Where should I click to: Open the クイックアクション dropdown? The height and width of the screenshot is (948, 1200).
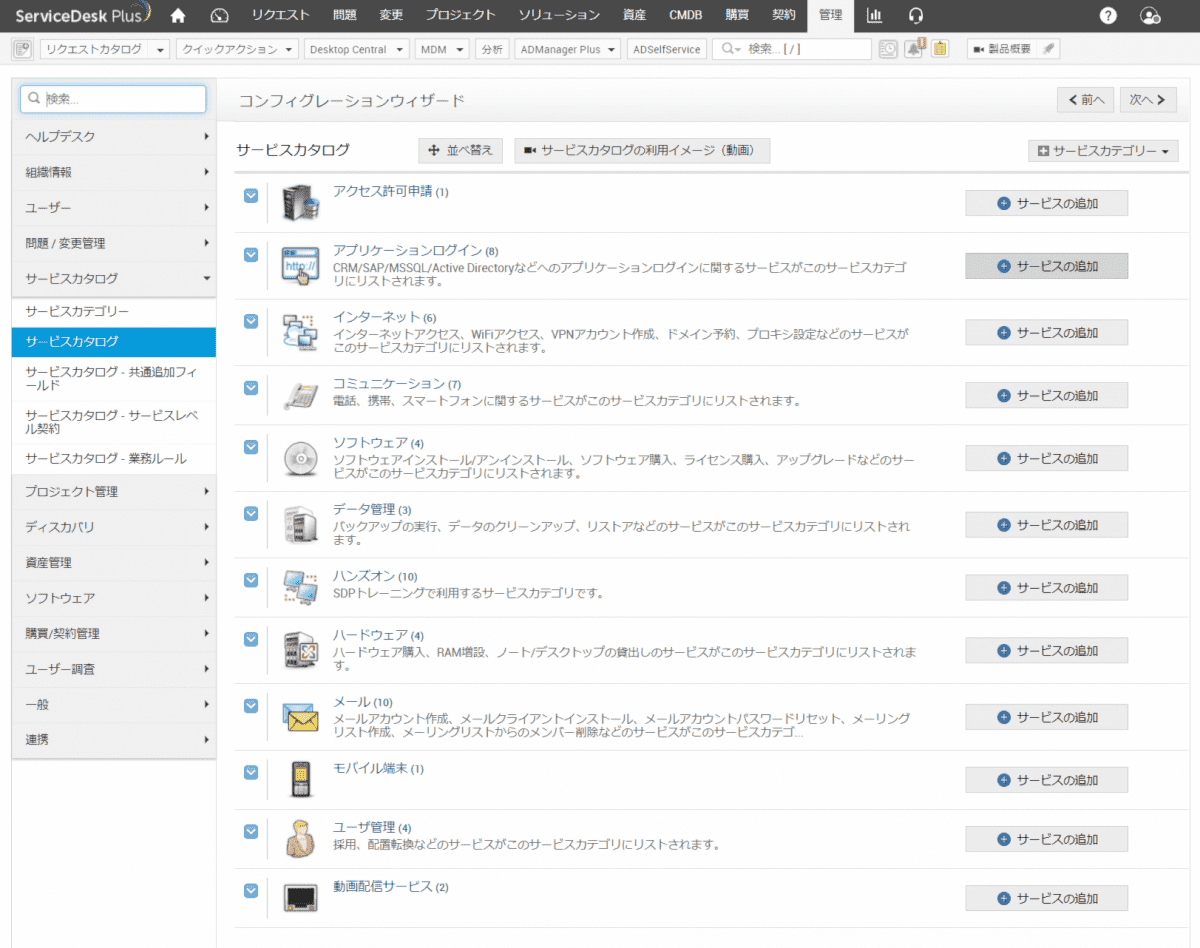[x=237, y=49]
